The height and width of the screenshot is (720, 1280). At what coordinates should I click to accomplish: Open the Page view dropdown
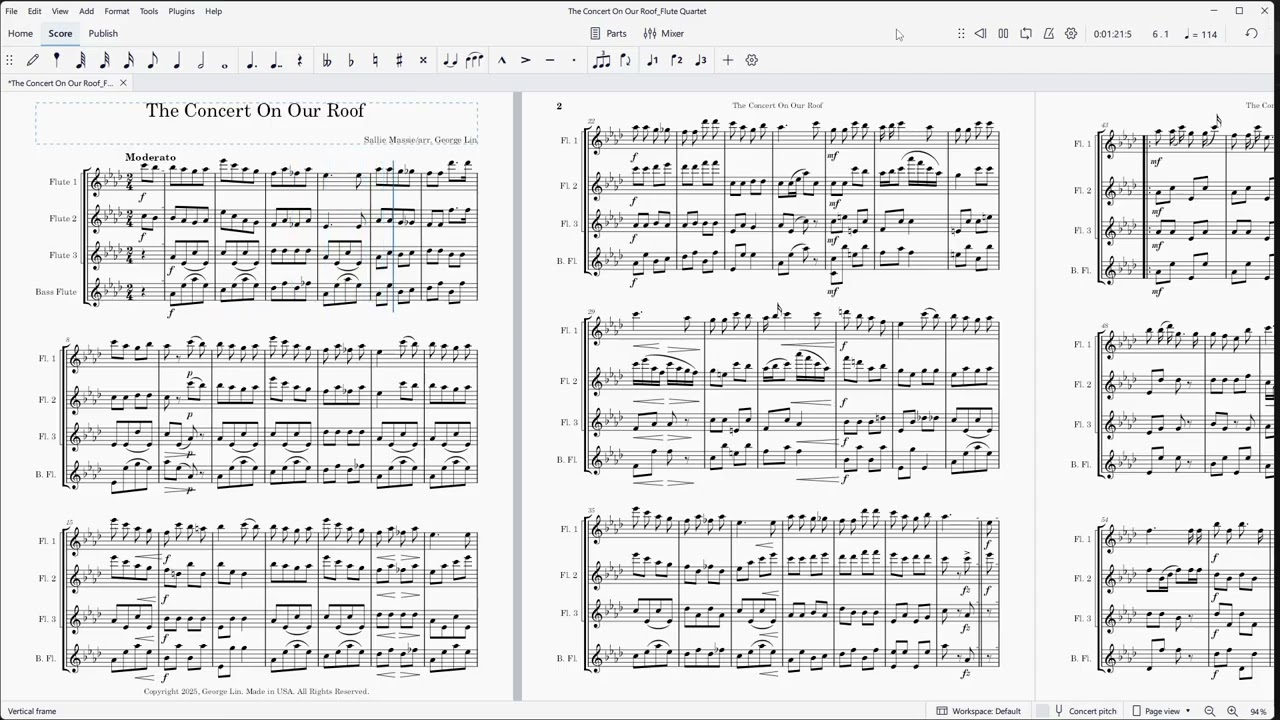1161,711
